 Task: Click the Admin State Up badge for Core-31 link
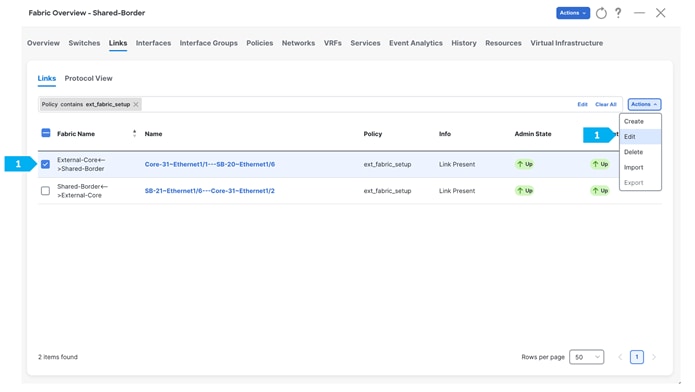pyautogui.click(x=524, y=164)
